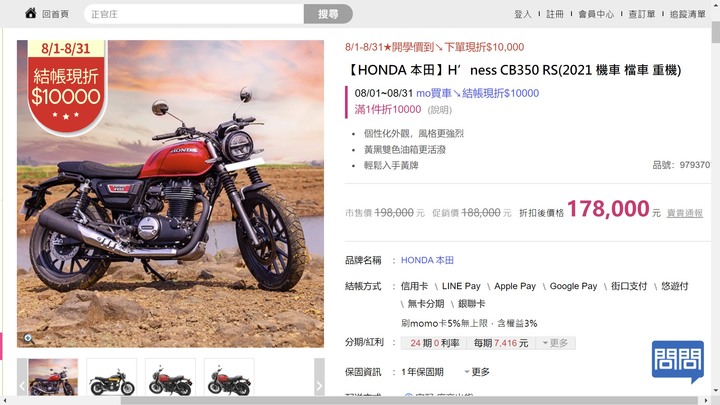Image resolution: width=720 pixels, height=405 pixels.
Task: Open the 問問 chat assistant icon
Action: (x=678, y=361)
